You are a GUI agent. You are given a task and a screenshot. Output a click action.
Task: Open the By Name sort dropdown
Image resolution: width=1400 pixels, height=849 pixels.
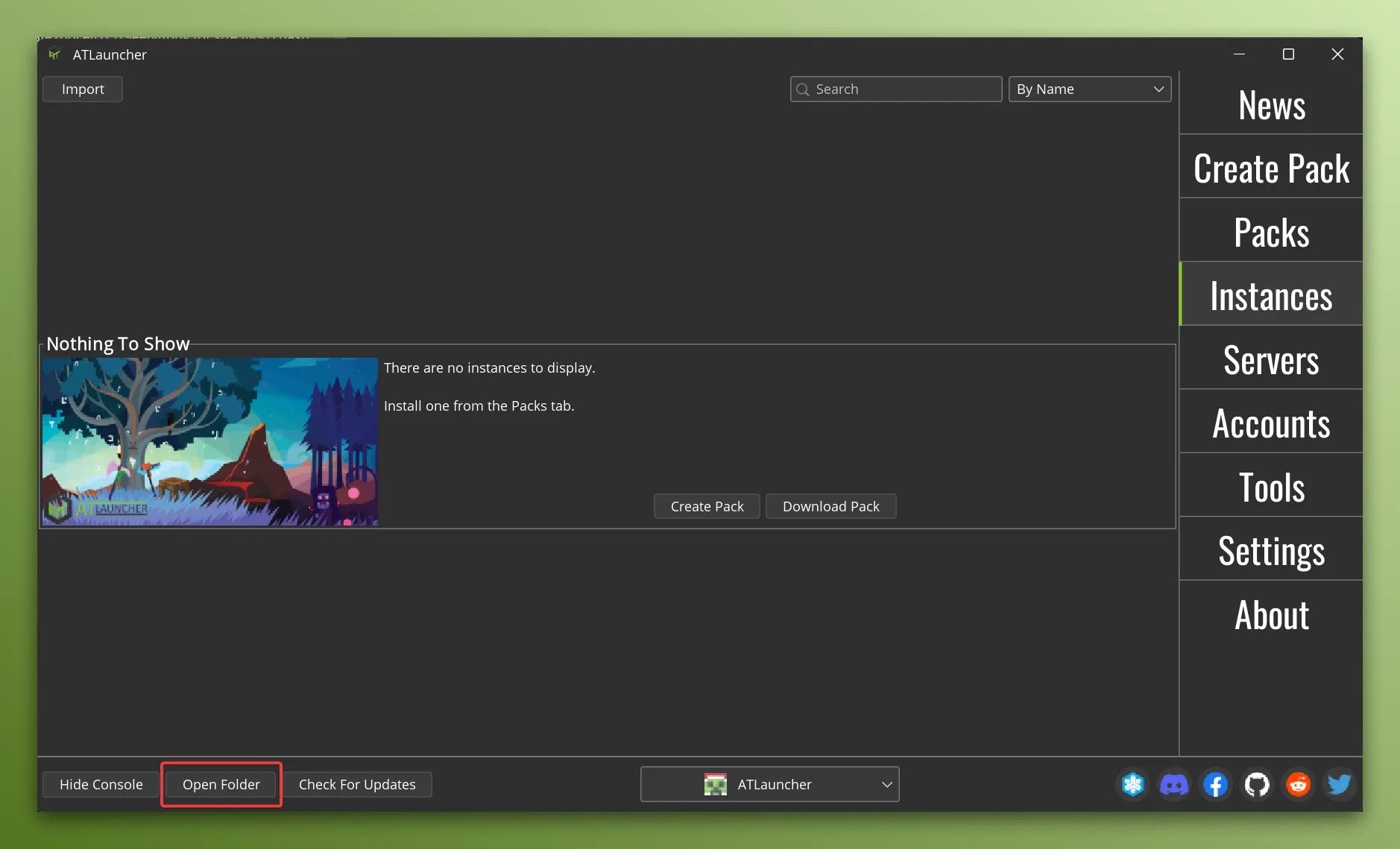1088,89
